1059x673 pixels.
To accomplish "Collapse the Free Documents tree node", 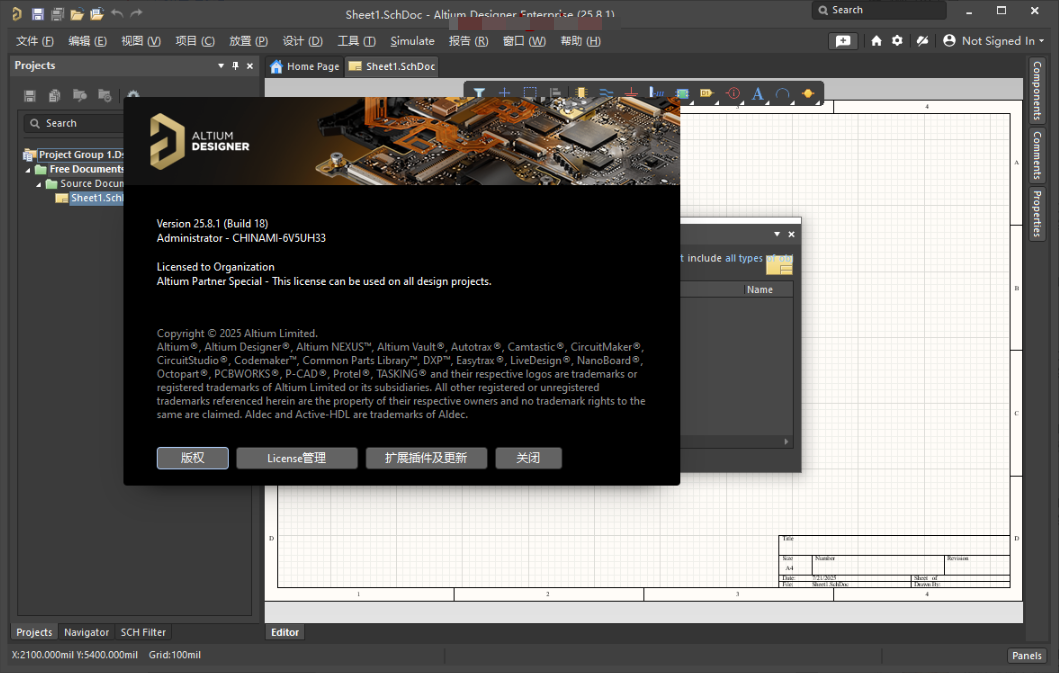I will coord(28,170).
